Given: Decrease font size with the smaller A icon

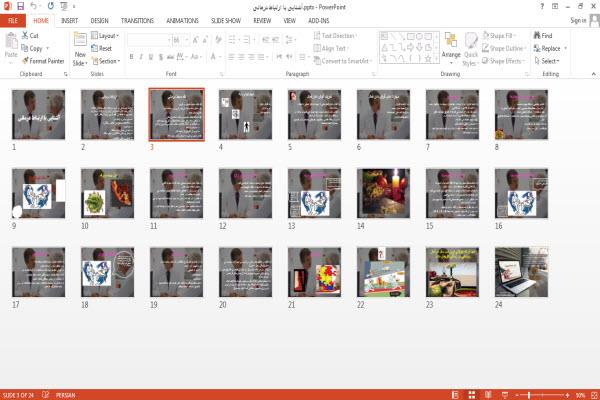Looking at the screenshot, I should [x=205, y=40].
